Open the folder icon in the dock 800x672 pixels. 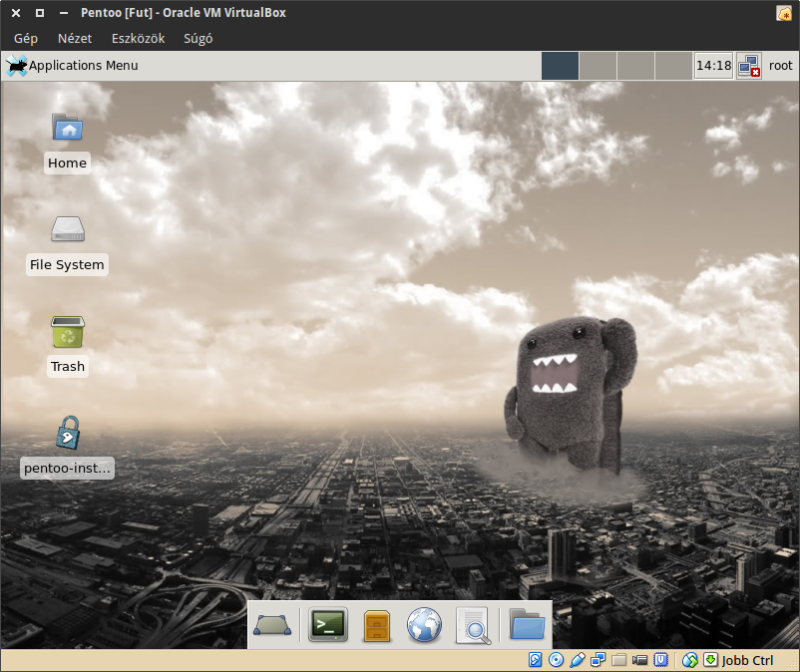pos(527,624)
